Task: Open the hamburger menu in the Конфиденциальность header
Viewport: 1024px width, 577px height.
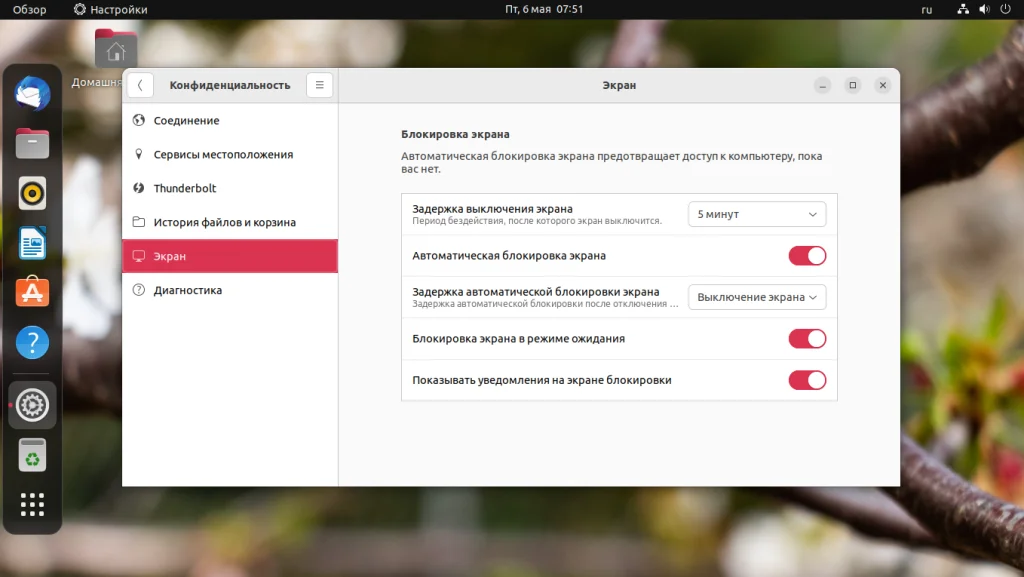Action: 319,85
